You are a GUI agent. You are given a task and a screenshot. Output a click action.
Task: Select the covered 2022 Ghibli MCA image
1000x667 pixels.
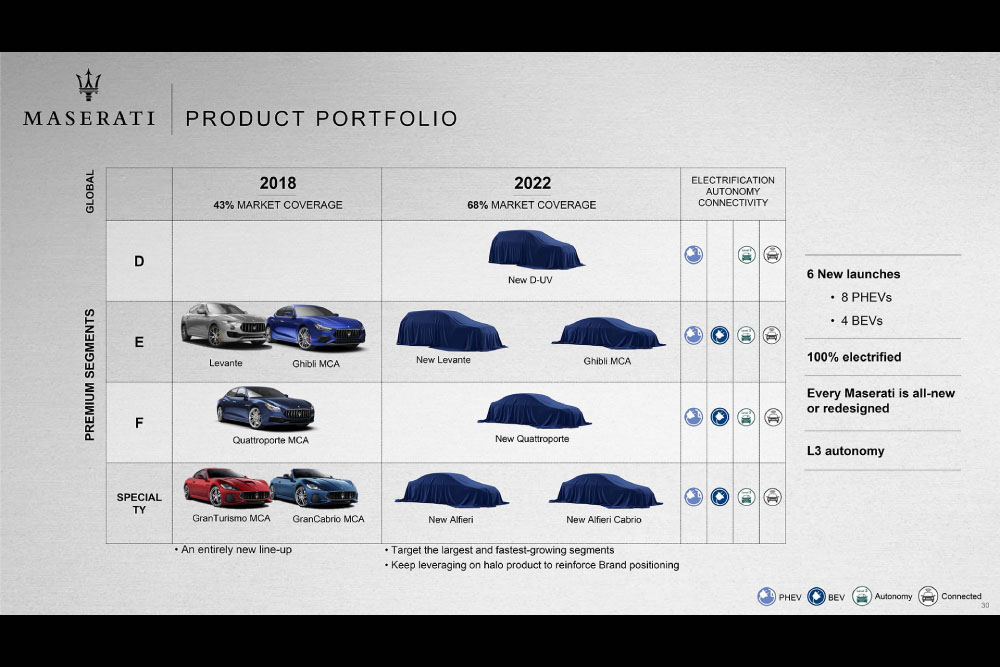tap(608, 333)
